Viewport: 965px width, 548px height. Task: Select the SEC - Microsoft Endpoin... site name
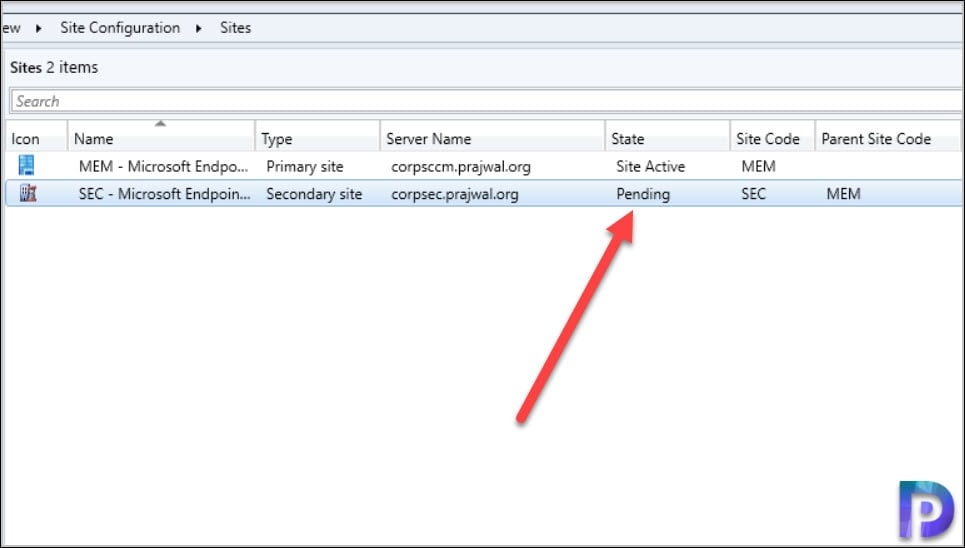(165, 194)
